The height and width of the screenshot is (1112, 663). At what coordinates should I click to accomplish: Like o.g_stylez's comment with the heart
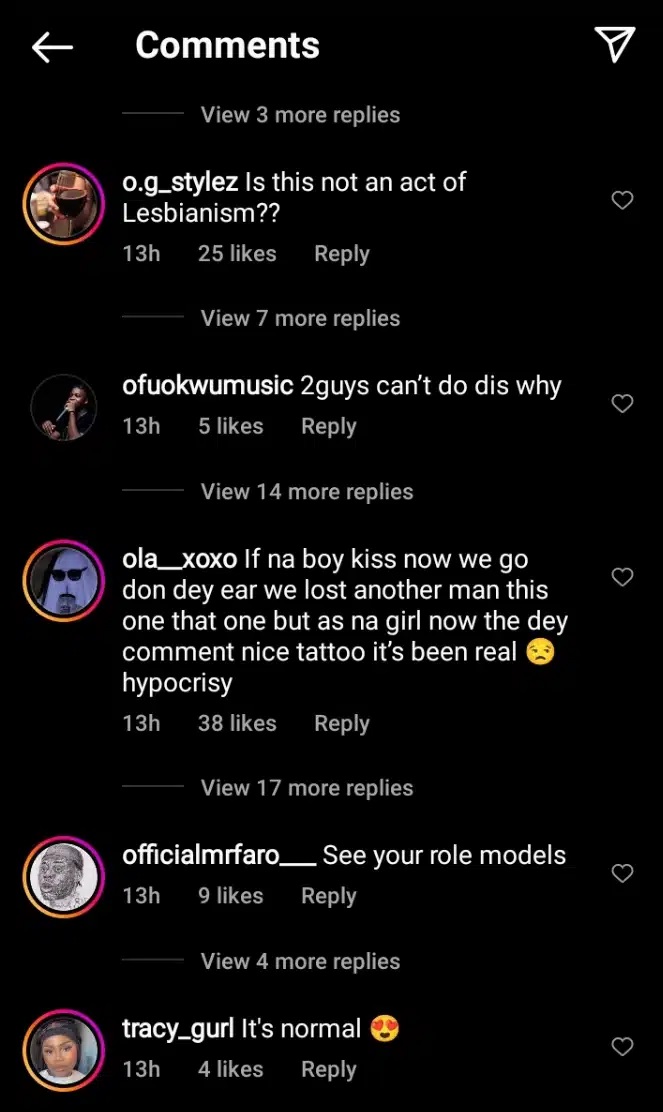pos(622,201)
